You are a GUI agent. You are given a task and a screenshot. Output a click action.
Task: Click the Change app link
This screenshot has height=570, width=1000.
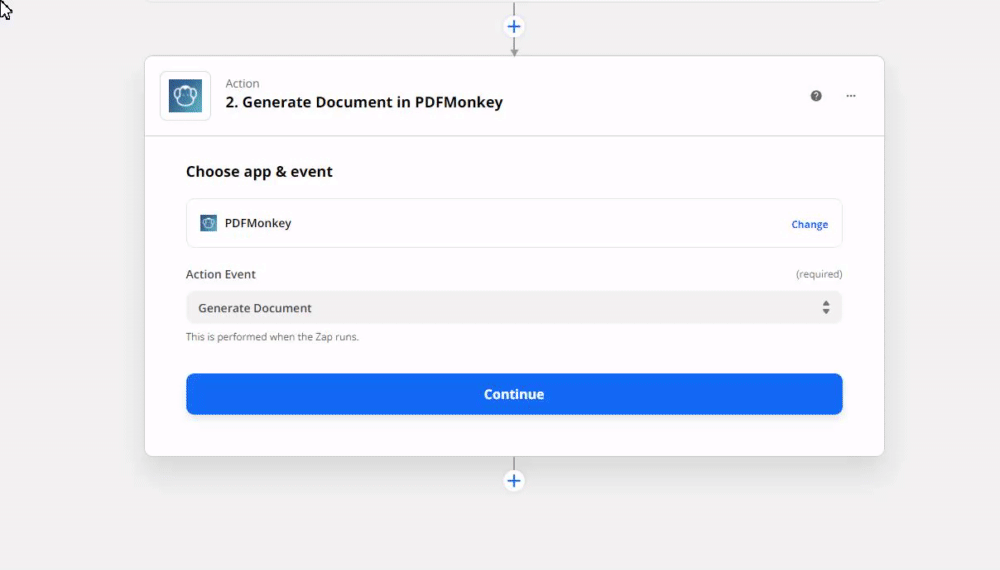point(809,224)
